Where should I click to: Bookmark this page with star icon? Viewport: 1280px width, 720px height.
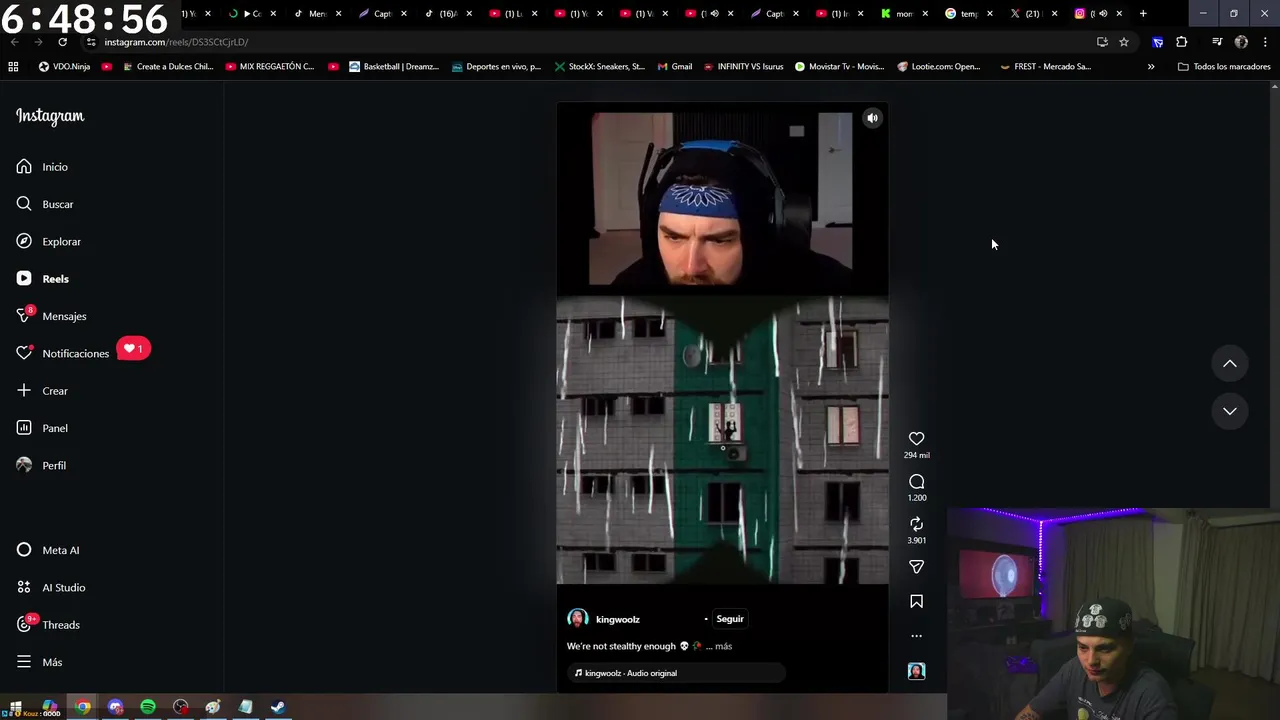(x=1124, y=42)
